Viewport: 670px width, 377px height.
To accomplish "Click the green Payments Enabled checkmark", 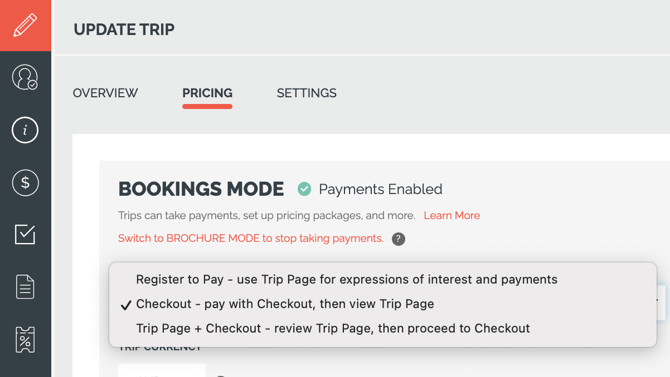I will pos(304,189).
